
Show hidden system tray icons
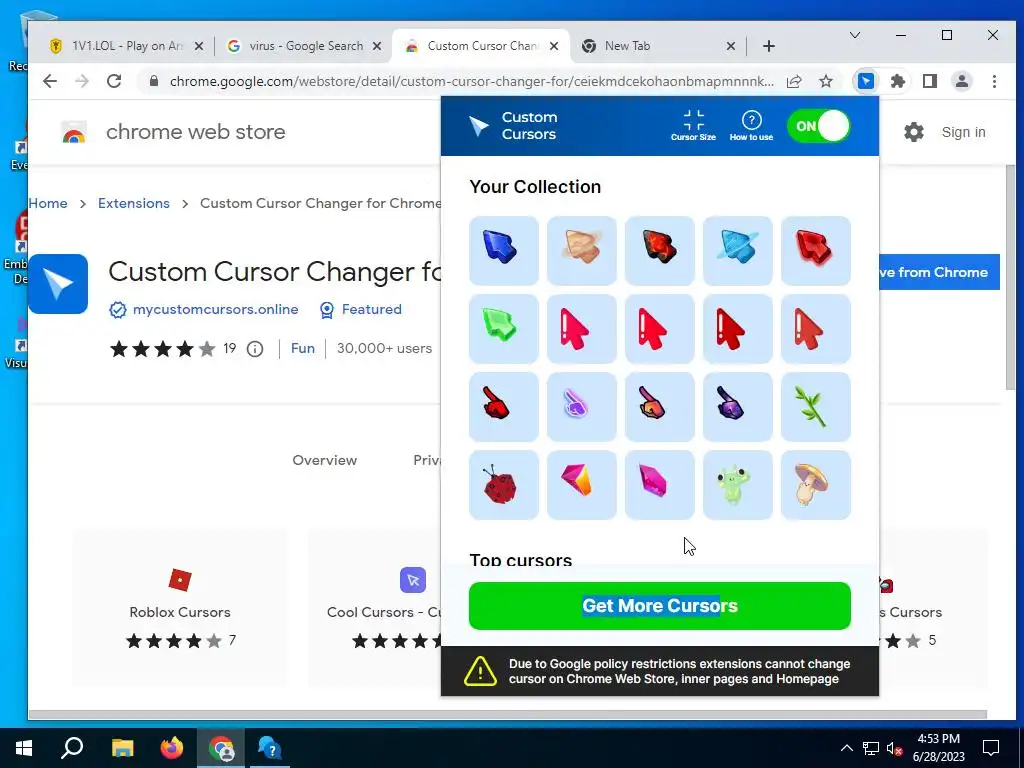(846, 748)
